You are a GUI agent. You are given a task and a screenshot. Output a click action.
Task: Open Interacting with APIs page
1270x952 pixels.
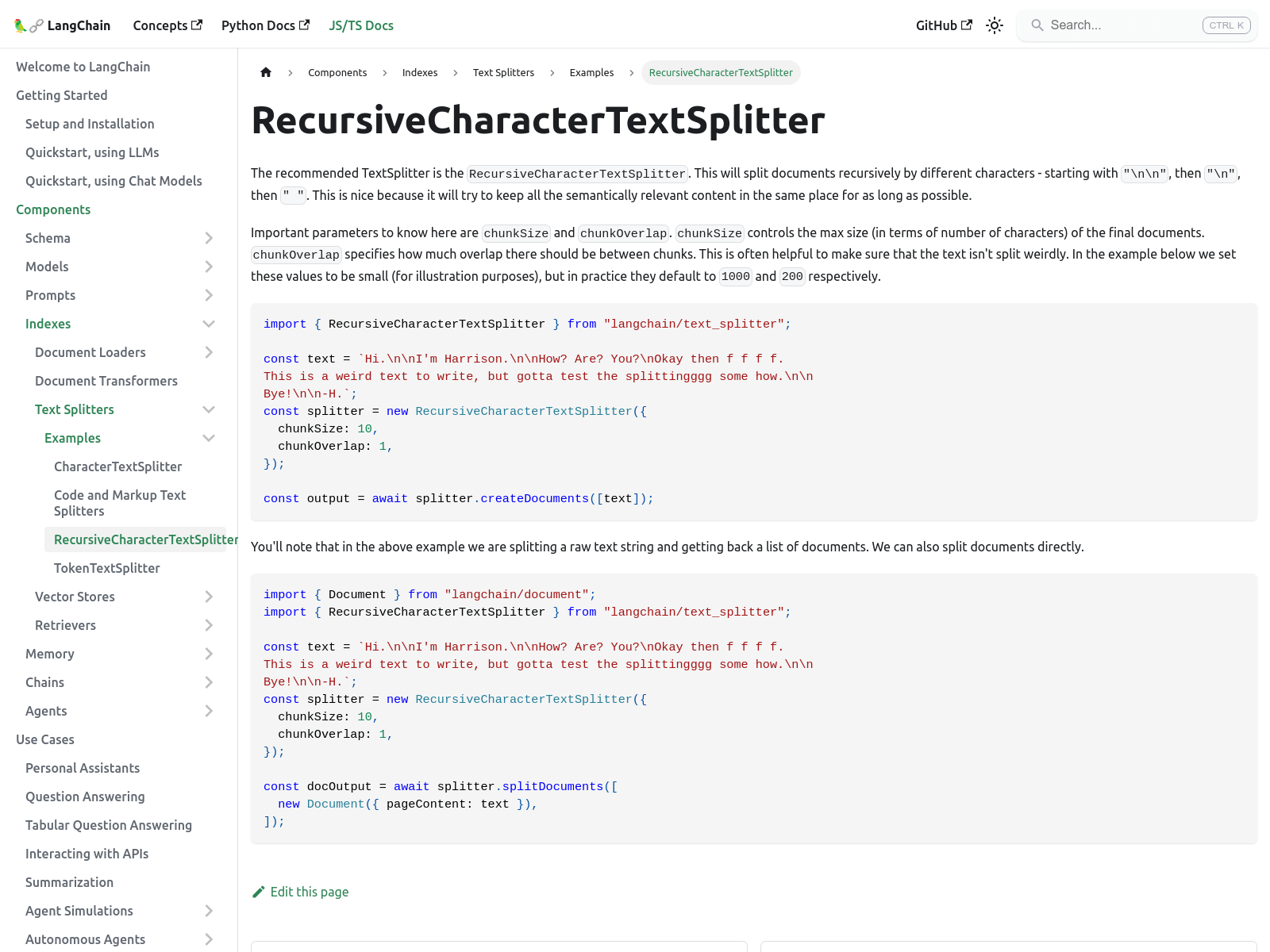point(87,854)
